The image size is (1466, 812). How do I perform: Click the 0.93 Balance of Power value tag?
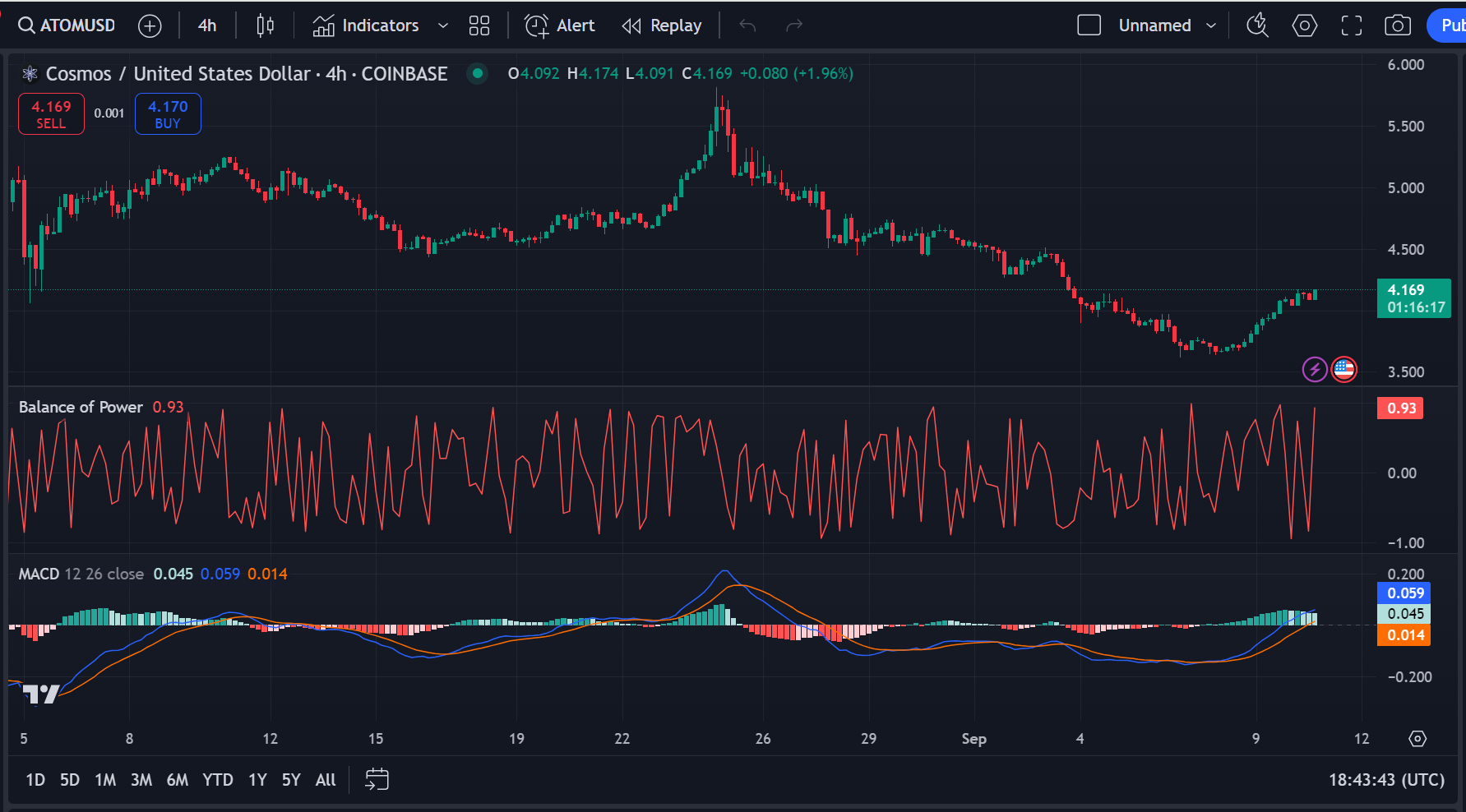point(1400,408)
